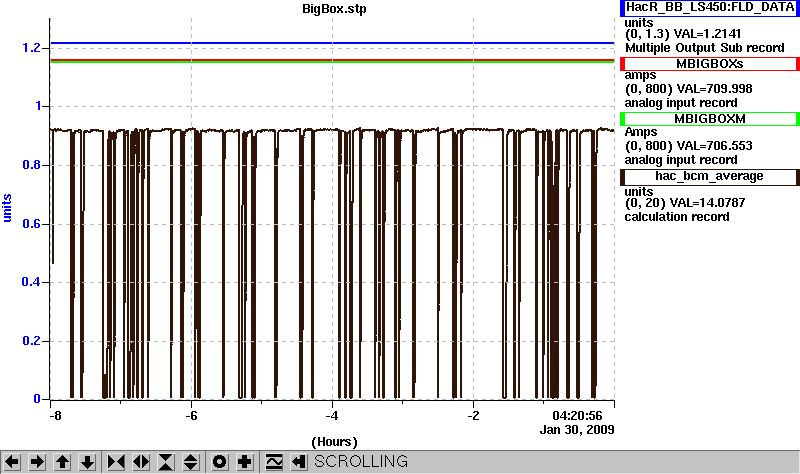
Task: Click the inward-pointing horizontal triangles icon
Action: 116,462
